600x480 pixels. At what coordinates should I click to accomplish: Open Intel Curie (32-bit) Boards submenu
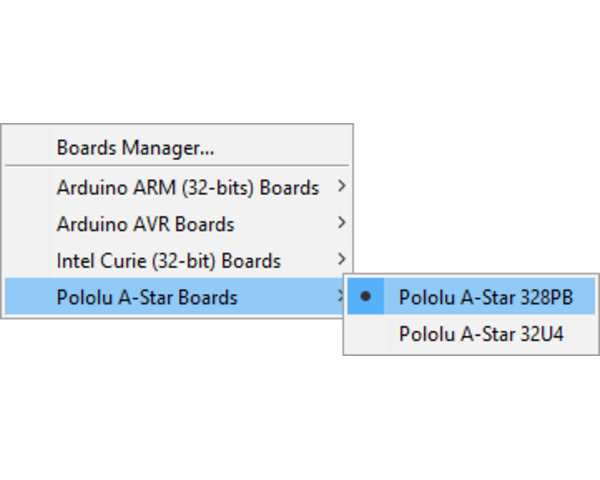[177, 260]
